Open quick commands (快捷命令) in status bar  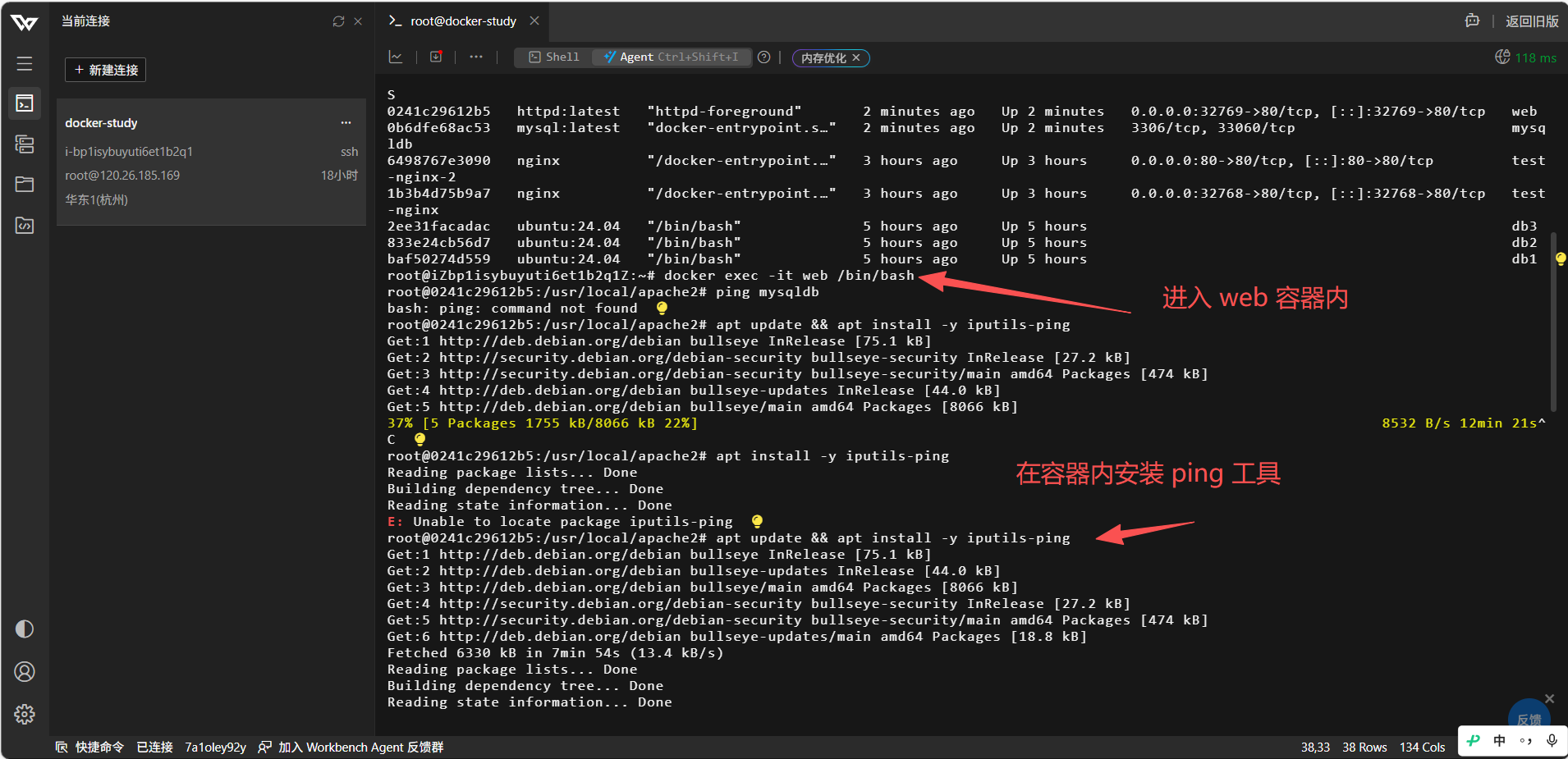[x=89, y=747]
